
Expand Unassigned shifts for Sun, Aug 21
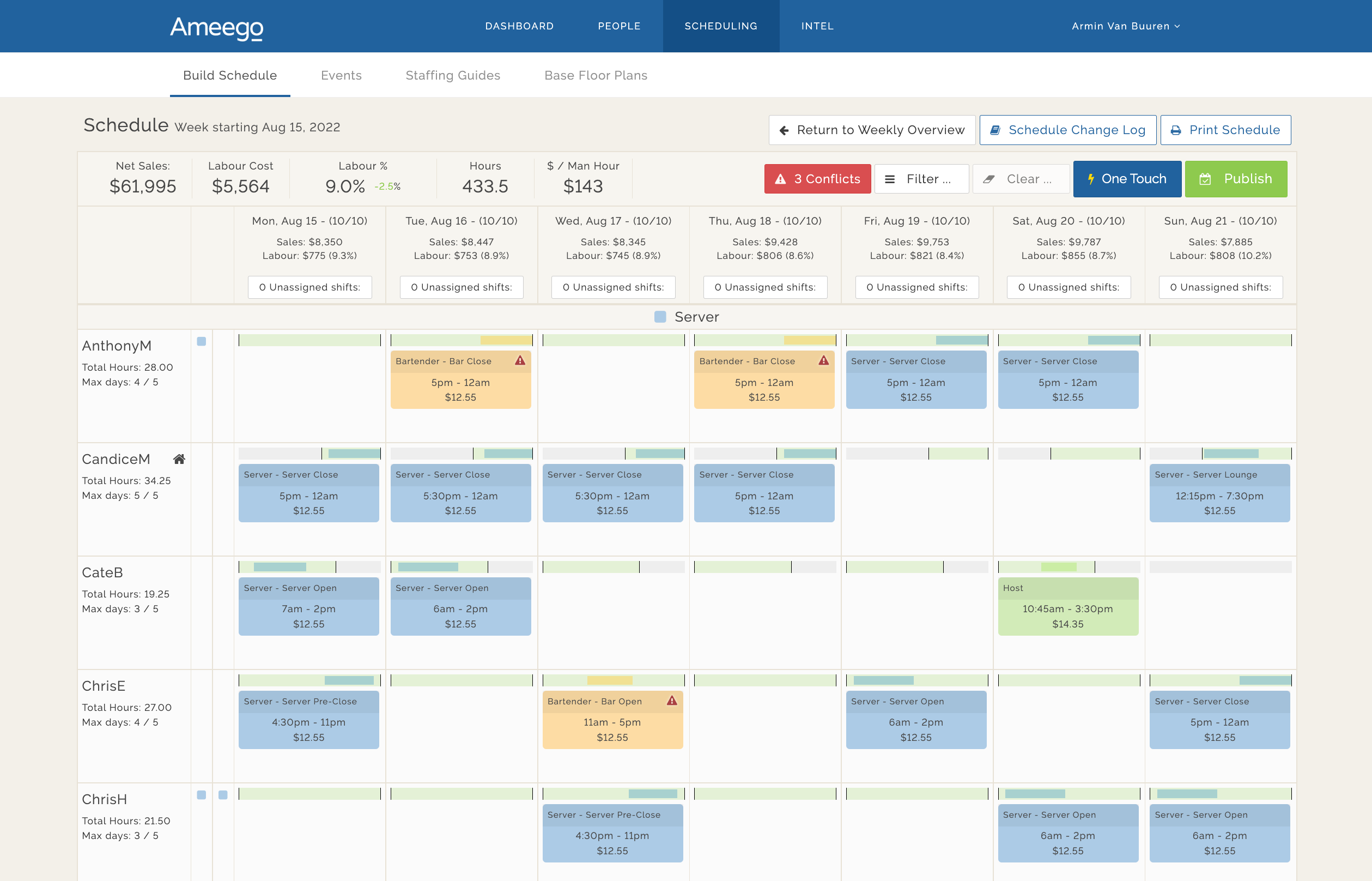[1221, 287]
